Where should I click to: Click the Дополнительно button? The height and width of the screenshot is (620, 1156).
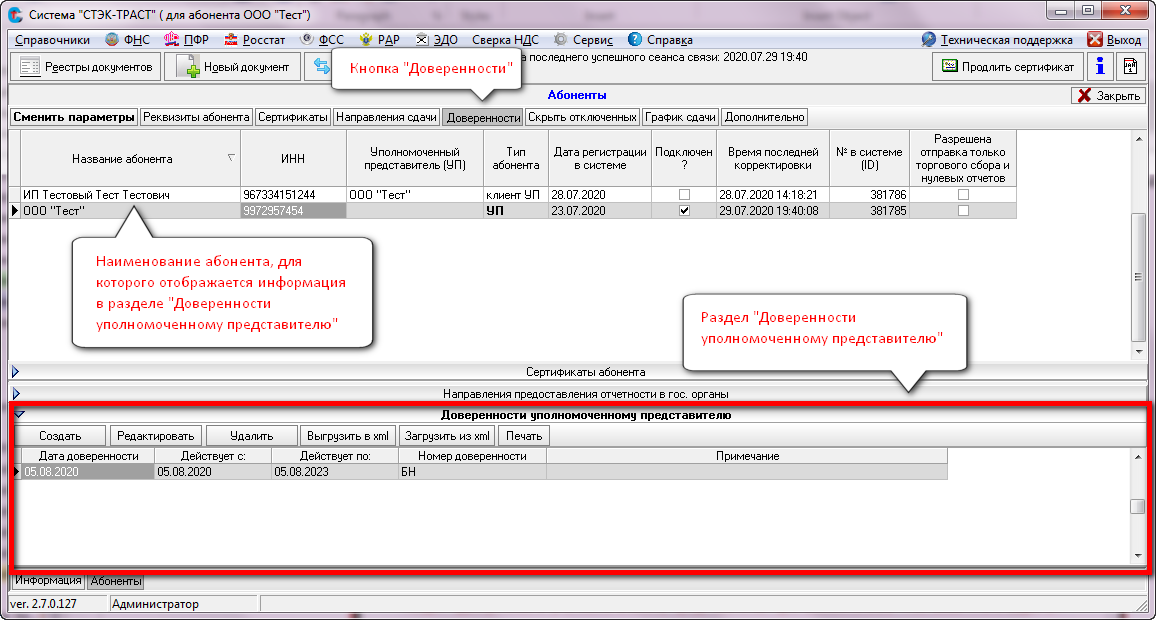click(765, 117)
